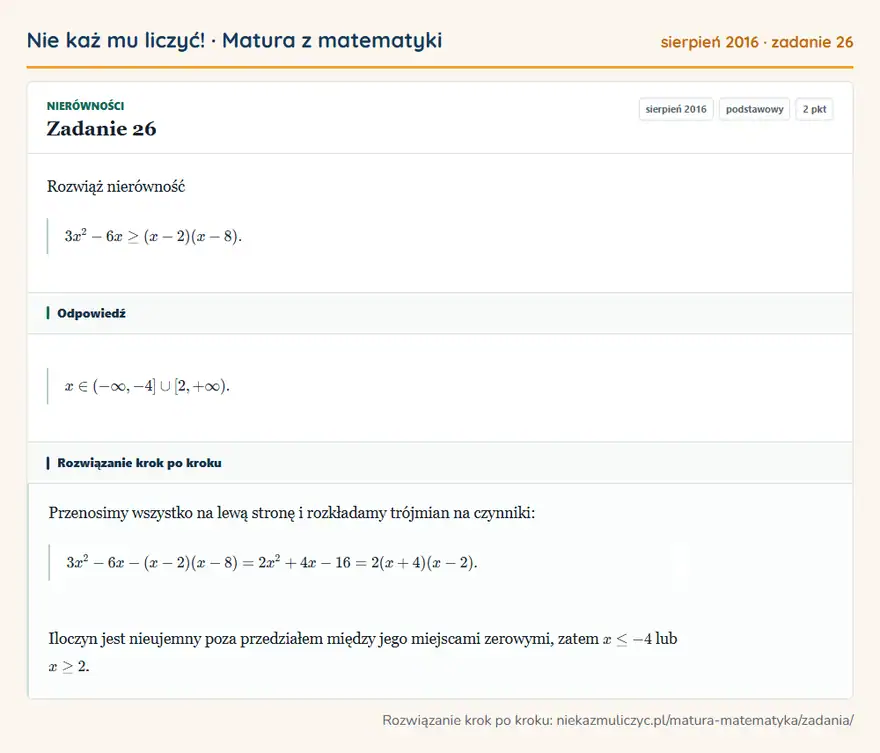Click the answer formula x ∈ (−∞,−4] ∪ [2,+∞)
880x753 pixels.
click(x=147, y=386)
